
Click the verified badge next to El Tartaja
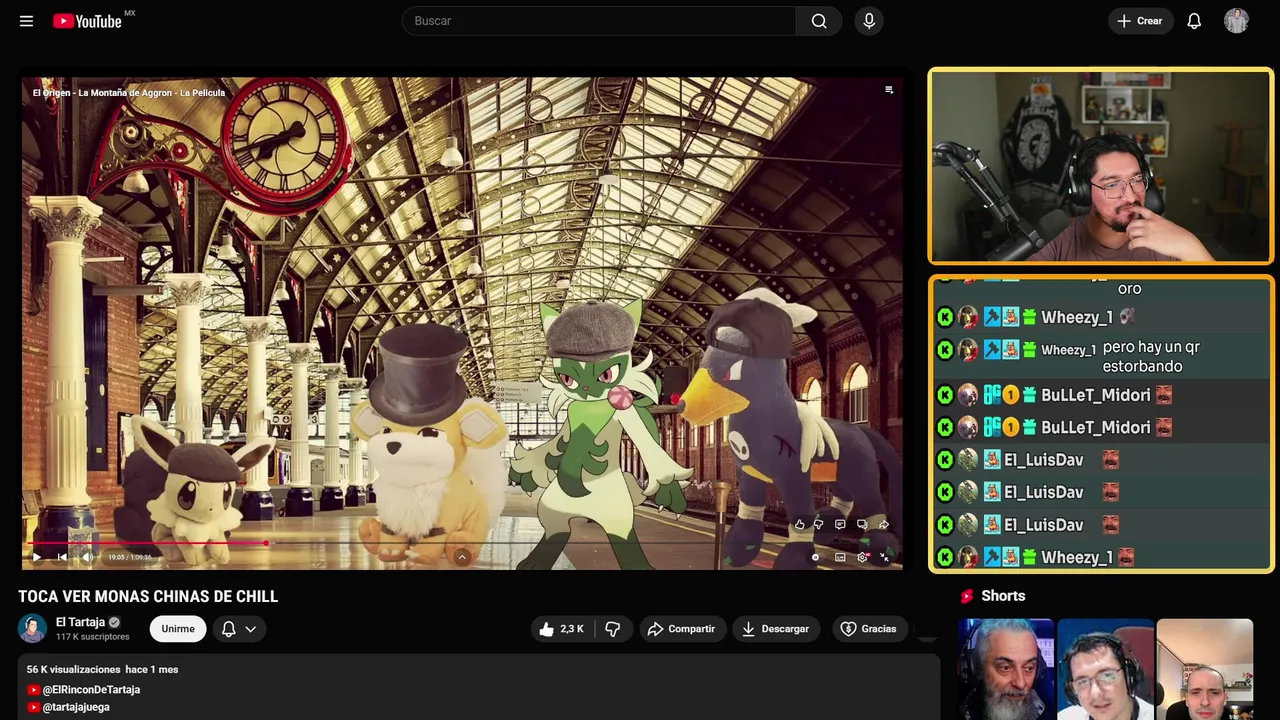pyautogui.click(x=114, y=622)
